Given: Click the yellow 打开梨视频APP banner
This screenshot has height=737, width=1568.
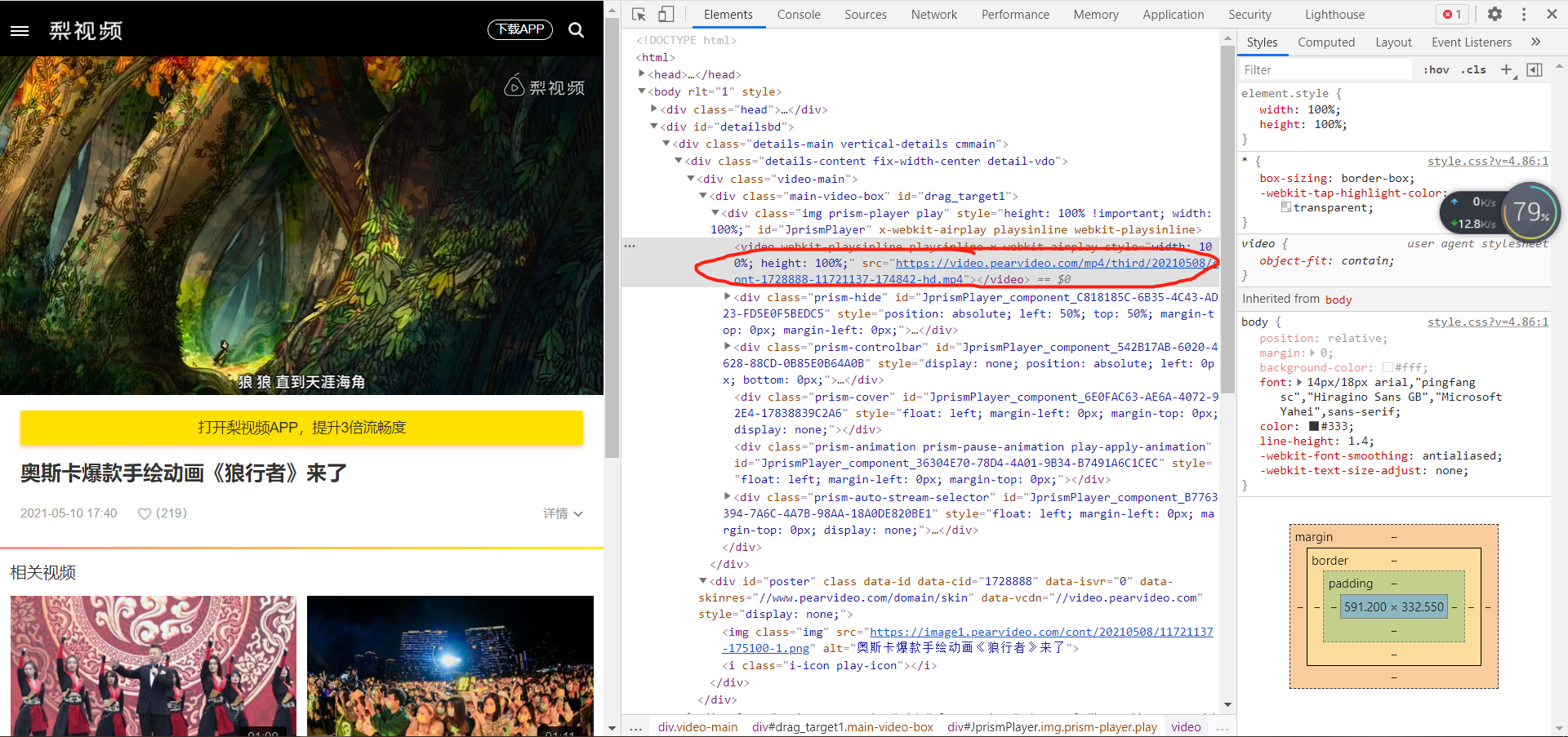Looking at the screenshot, I should tap(301, 428).
